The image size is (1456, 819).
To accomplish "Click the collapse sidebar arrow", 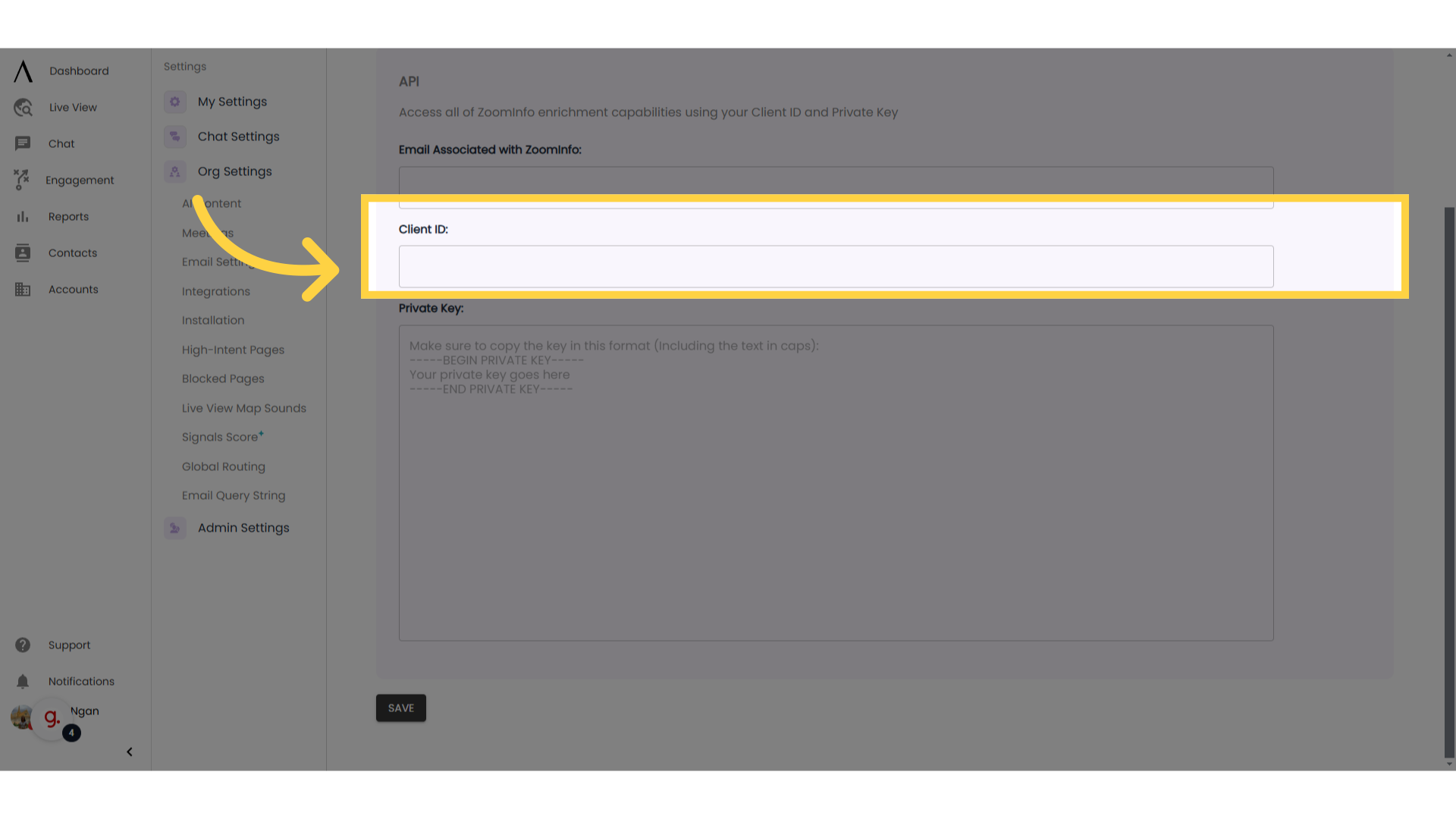I will pyautogui.click(x=130, y=752).
